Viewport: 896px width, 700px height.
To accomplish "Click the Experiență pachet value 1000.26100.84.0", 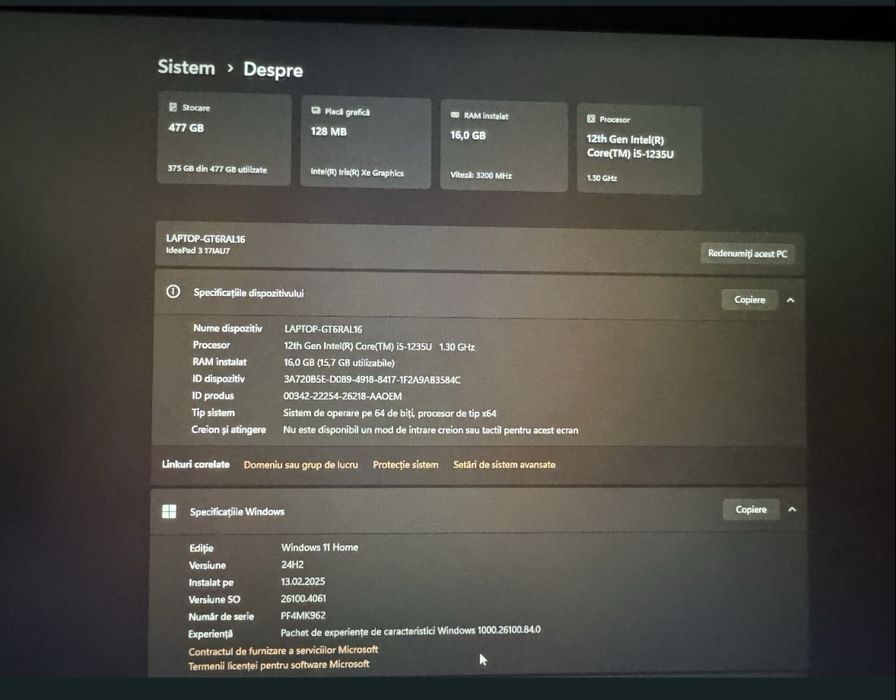I will pos(410,631).
